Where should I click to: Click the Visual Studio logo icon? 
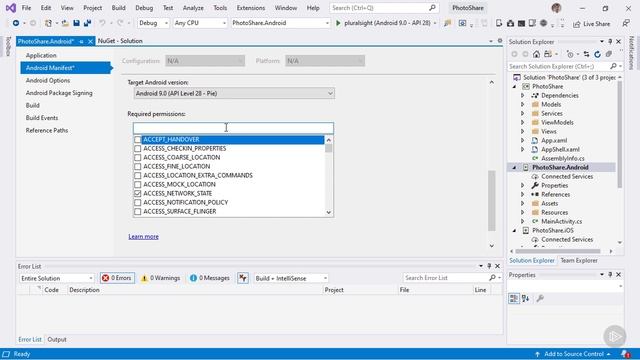(x=11, y=8)
